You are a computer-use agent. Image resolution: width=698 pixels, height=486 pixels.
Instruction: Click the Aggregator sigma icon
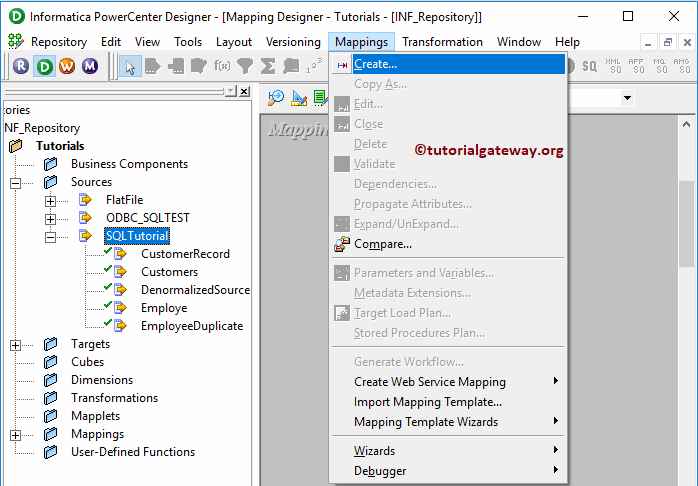coord(268,66)
